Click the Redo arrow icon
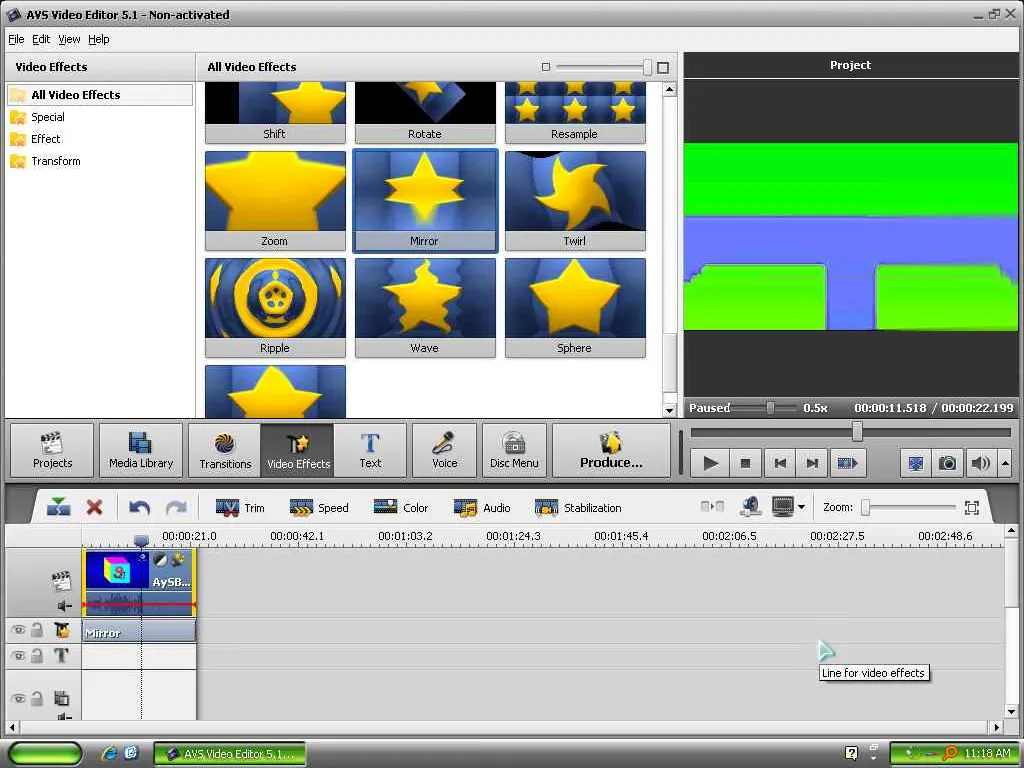This screenshot has height=768, width=1024. click(176, 507)
